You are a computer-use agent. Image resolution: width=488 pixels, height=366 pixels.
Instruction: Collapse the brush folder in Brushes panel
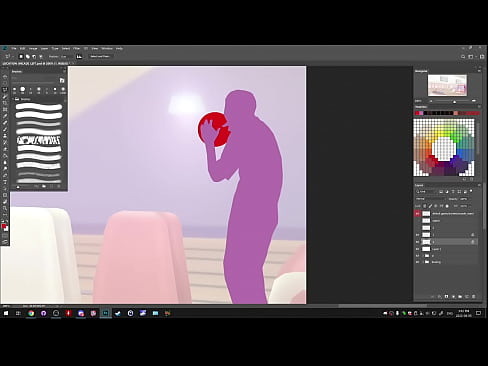pyautogui.click(x=14, y=99)
